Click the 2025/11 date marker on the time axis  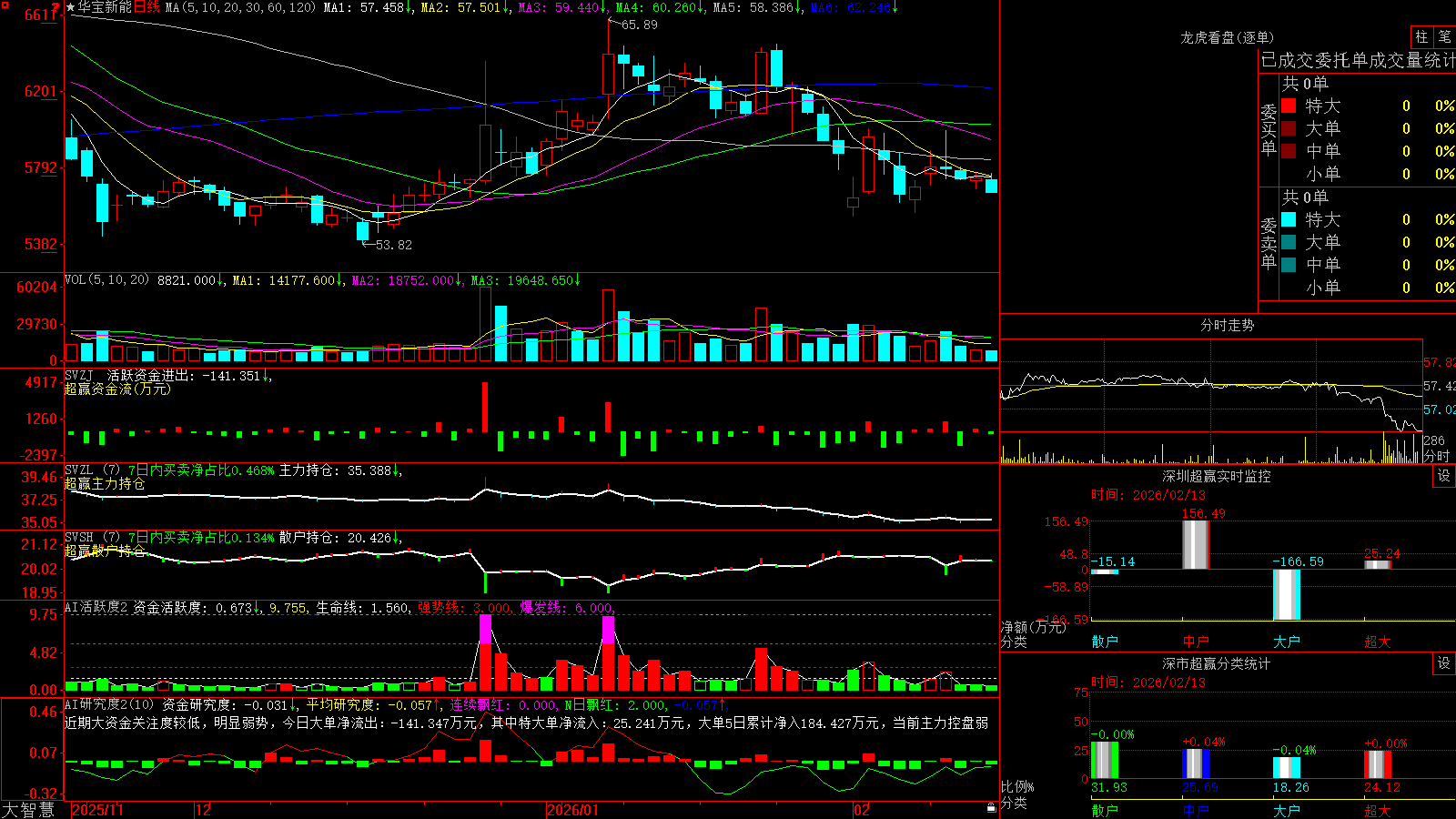[97, 810]
